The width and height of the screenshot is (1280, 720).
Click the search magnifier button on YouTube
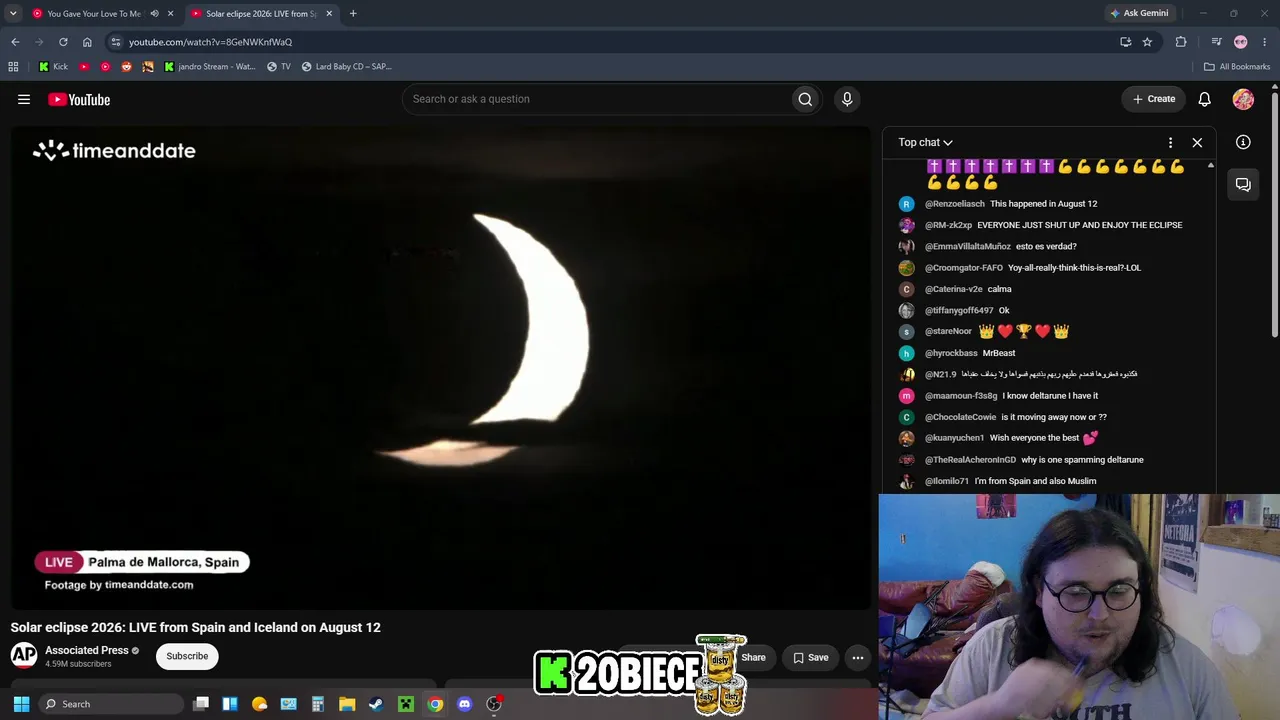point(805,99)
